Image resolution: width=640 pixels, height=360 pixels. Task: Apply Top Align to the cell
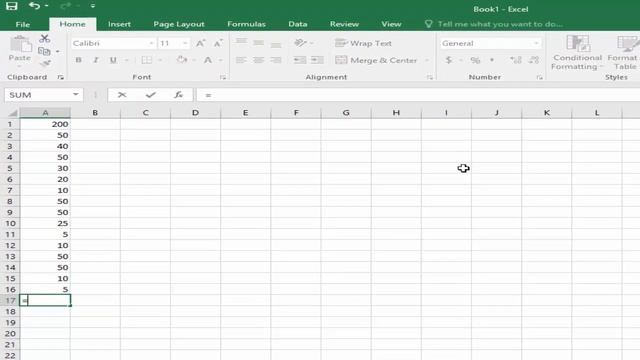point(241,42)
